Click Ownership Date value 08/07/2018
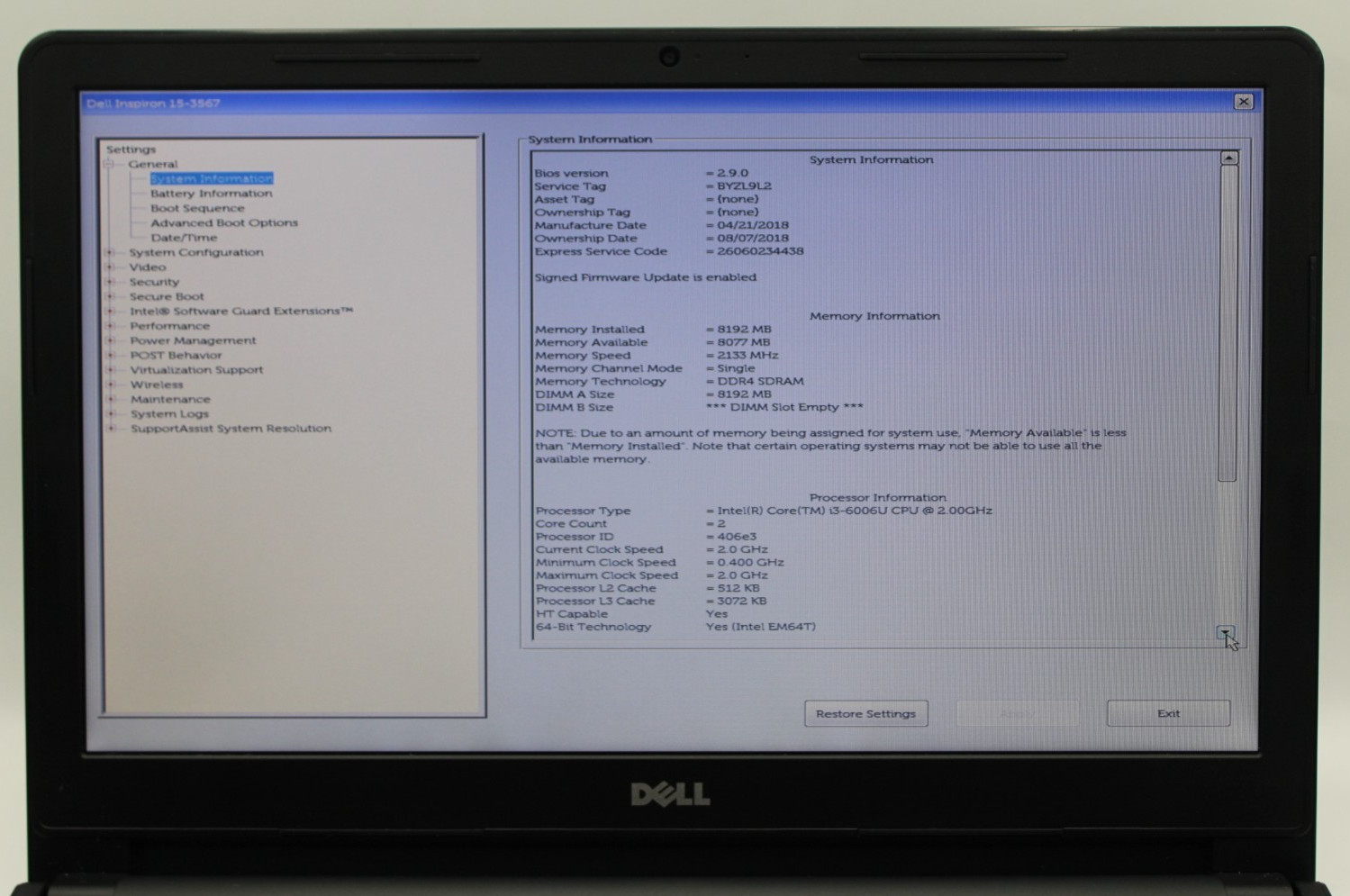The image size is (1350, 896). pos(753,238)
